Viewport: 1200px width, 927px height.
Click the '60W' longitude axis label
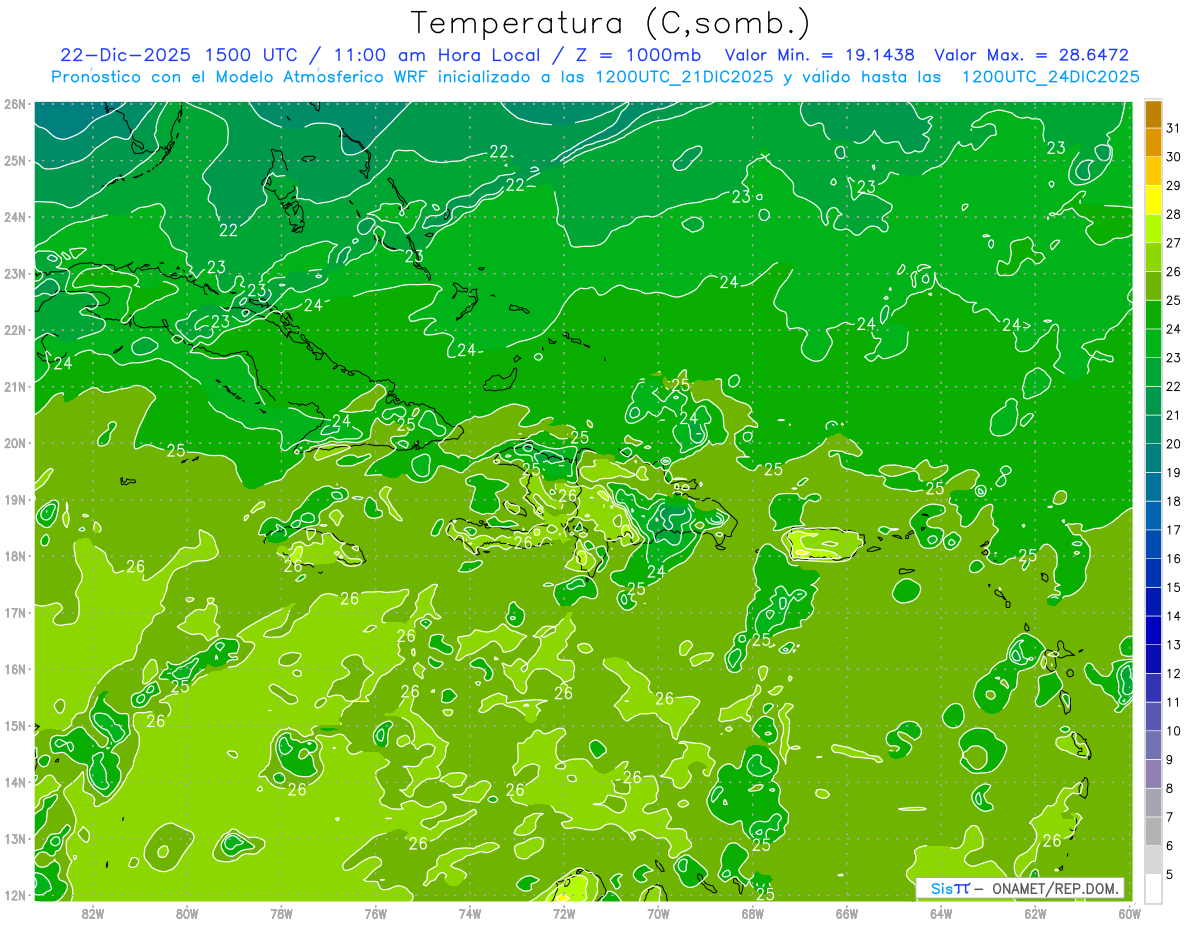1129,913
